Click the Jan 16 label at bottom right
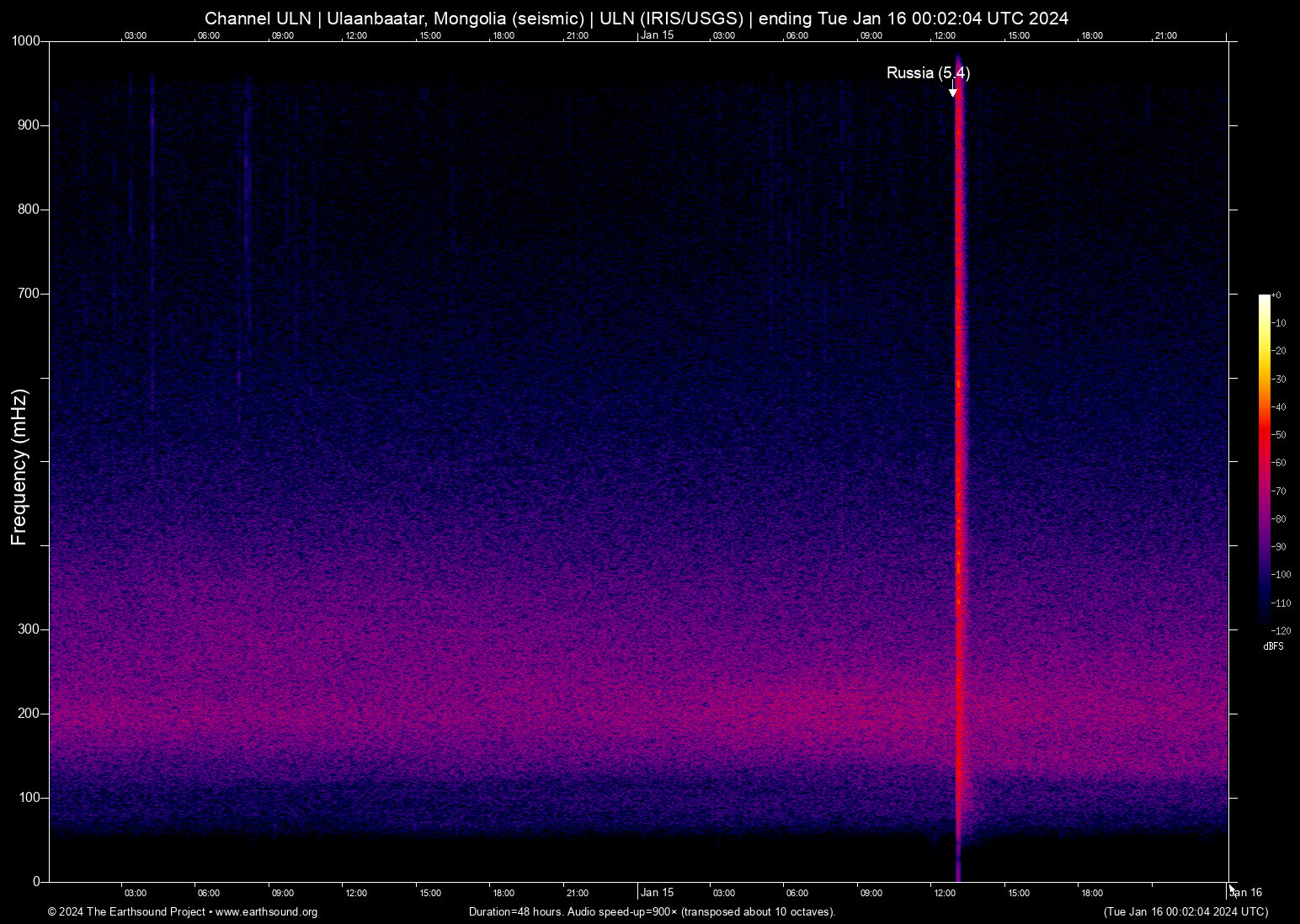The image size is (1300, 924). (1245, 893)
